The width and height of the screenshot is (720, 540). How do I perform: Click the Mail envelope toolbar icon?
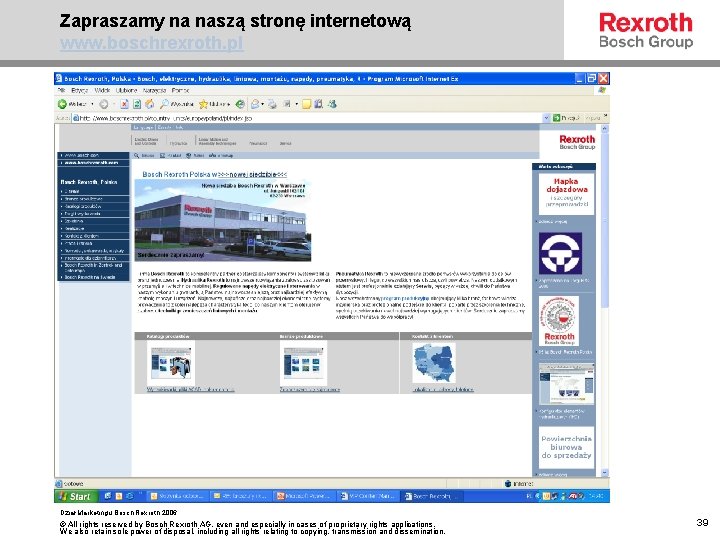click(x=255, y=104)
